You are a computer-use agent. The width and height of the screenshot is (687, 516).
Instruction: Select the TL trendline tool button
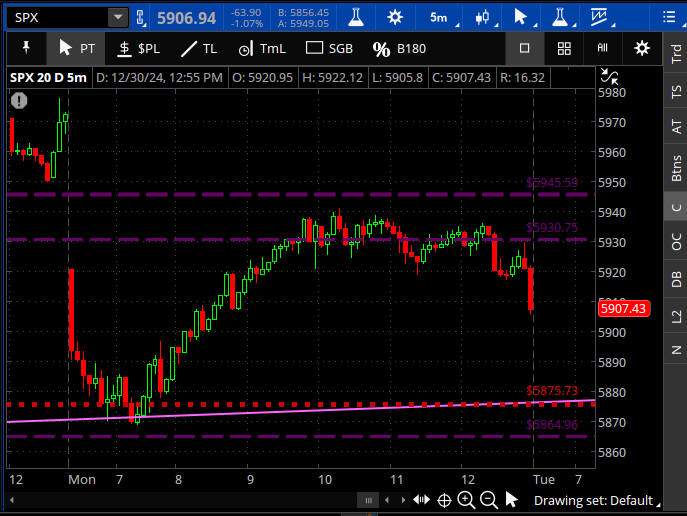coord(198,48)
